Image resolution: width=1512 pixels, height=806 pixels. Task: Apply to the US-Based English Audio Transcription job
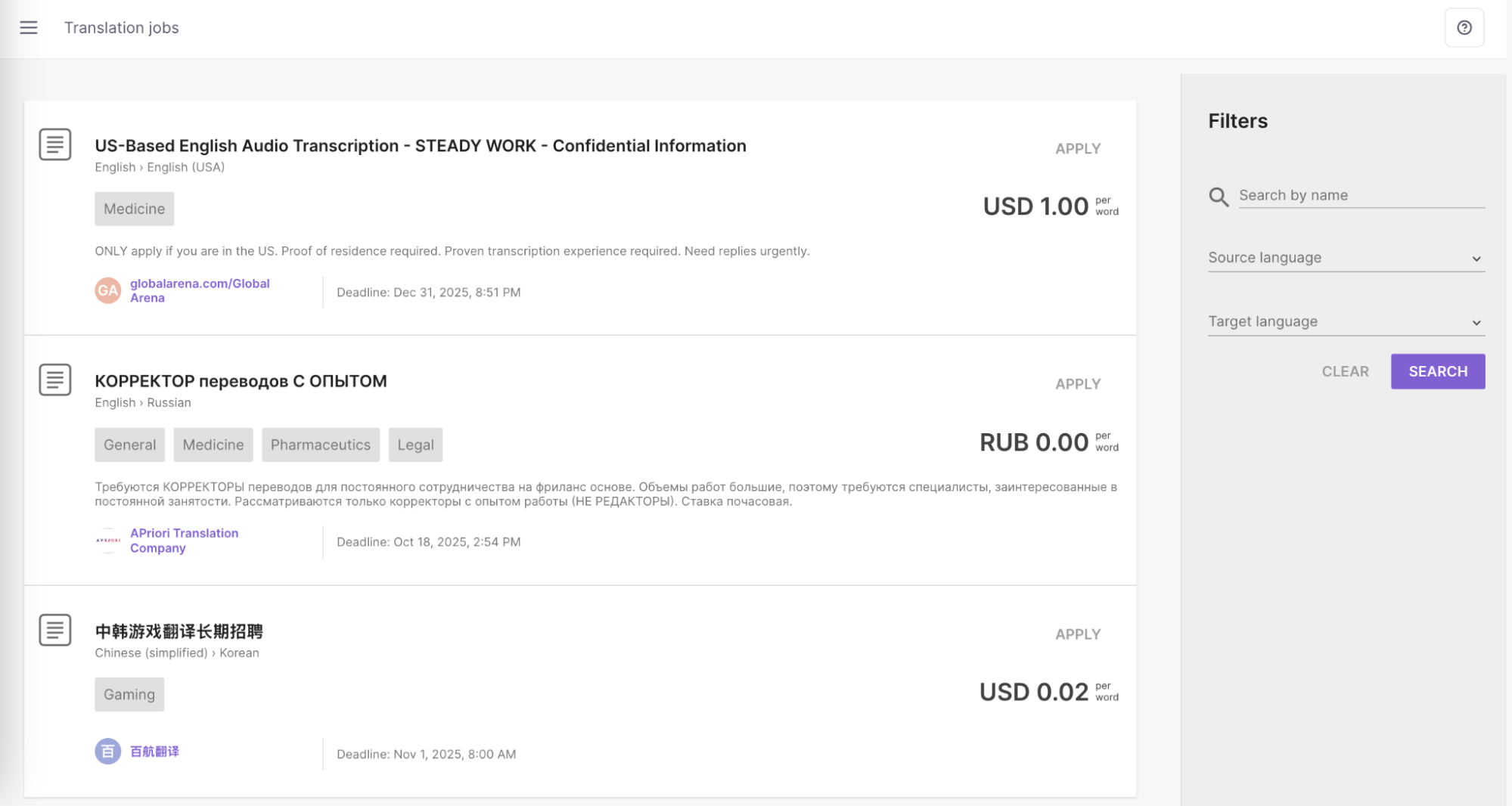click(1078, 149)
